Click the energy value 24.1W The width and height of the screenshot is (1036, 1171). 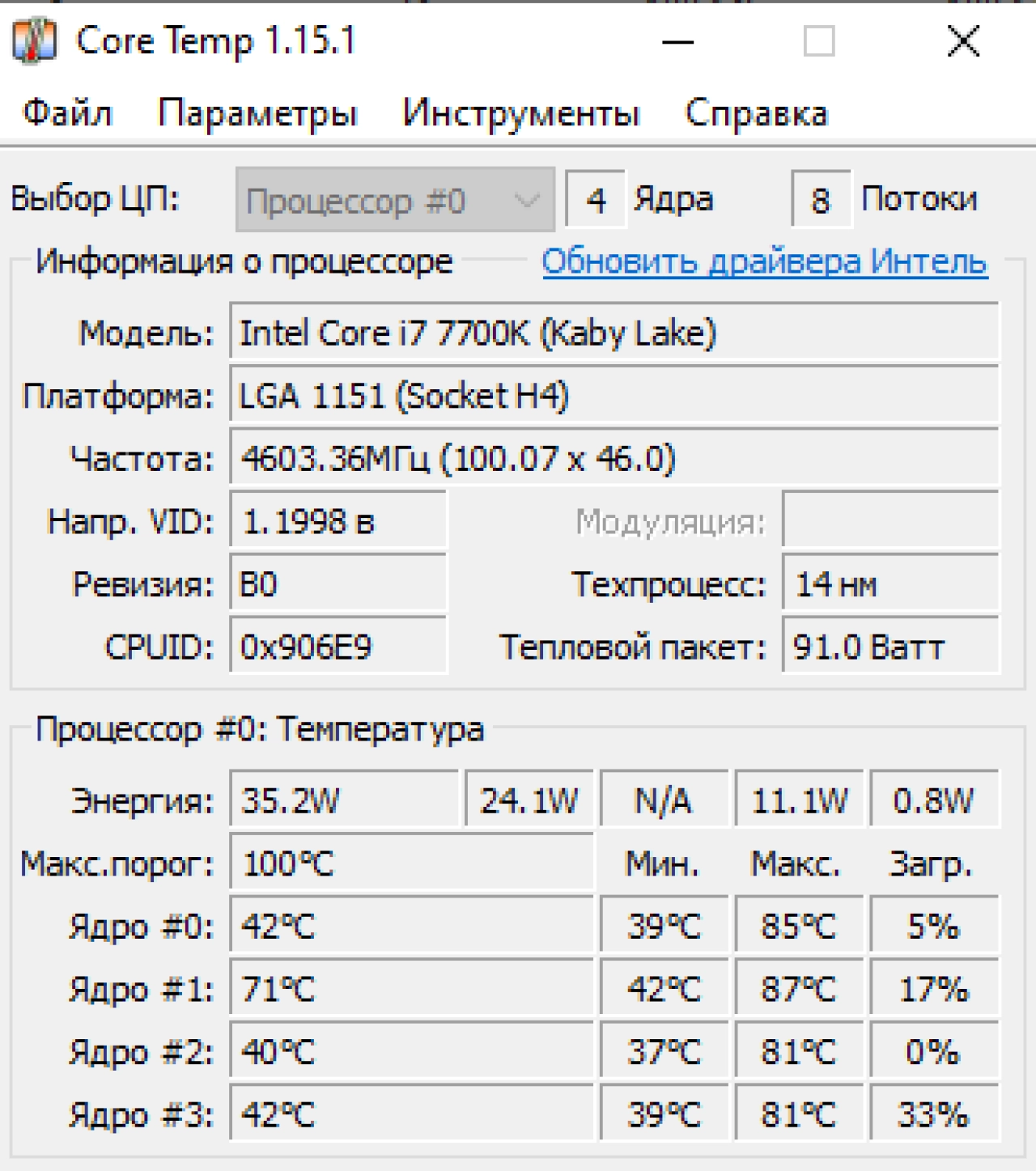point(529,800)
